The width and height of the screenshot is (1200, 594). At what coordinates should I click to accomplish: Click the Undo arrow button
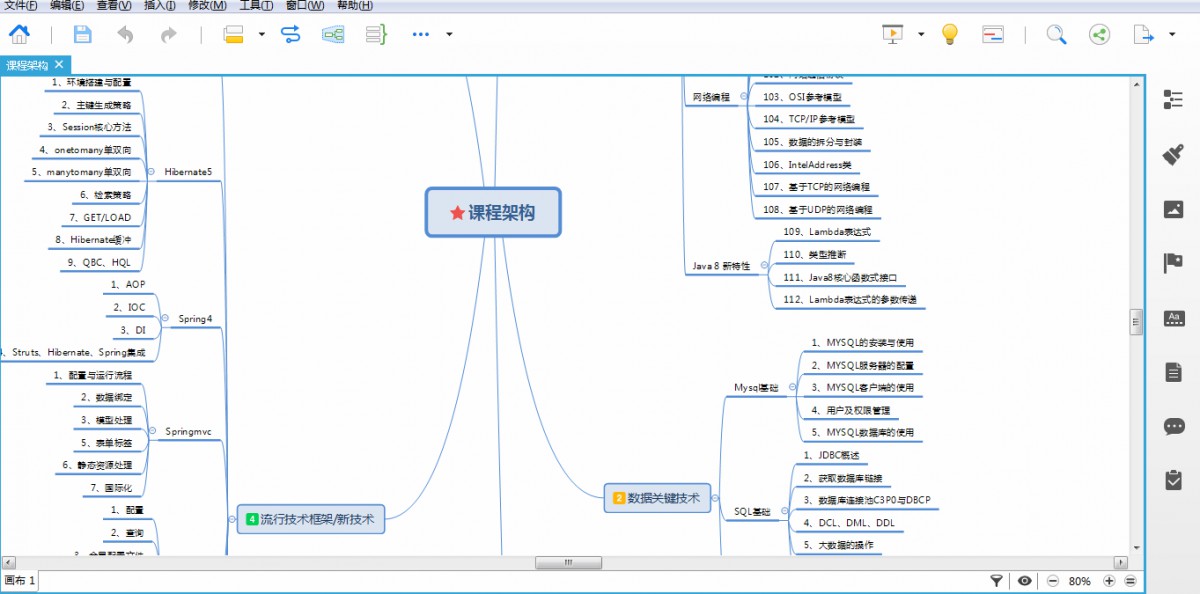[x=124, y=33]
